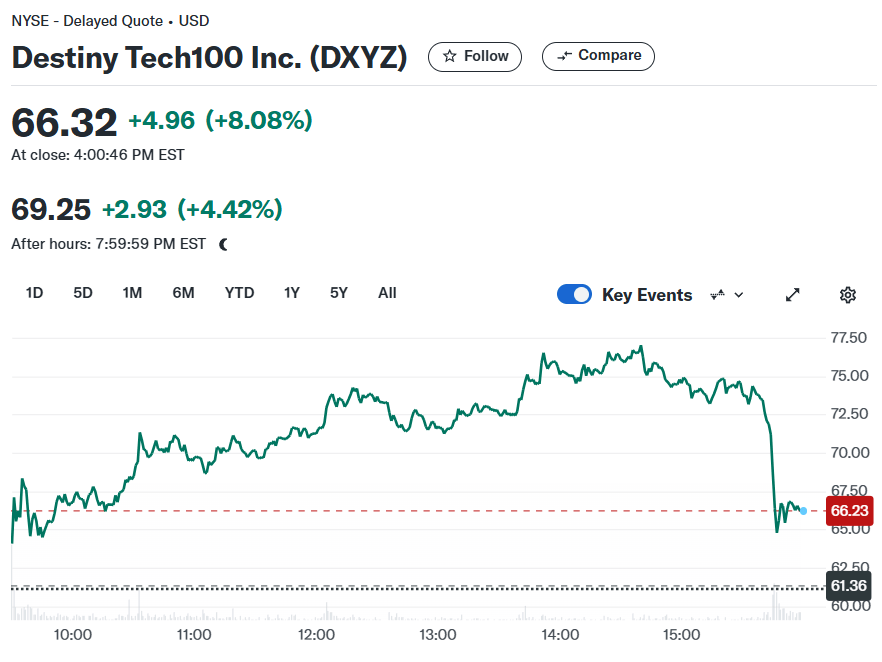Toggle the Key Events switch off
The height and width of the screenshot is (662, 882).
(574, 294)
